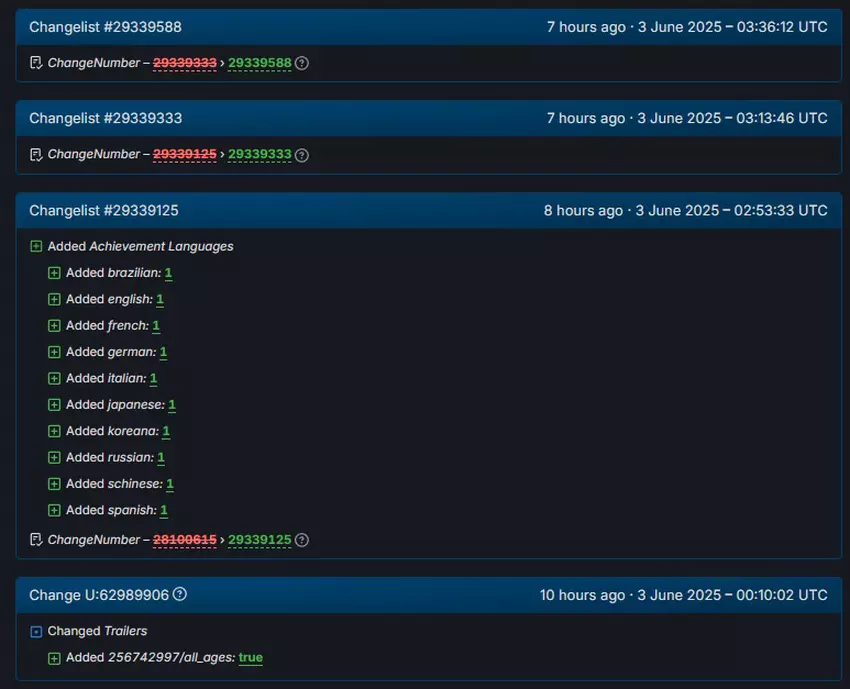Click the document icon beside ChangeNumber in Changelist #29339588
This screenshot has width=850, height=689.
(35, 62)
